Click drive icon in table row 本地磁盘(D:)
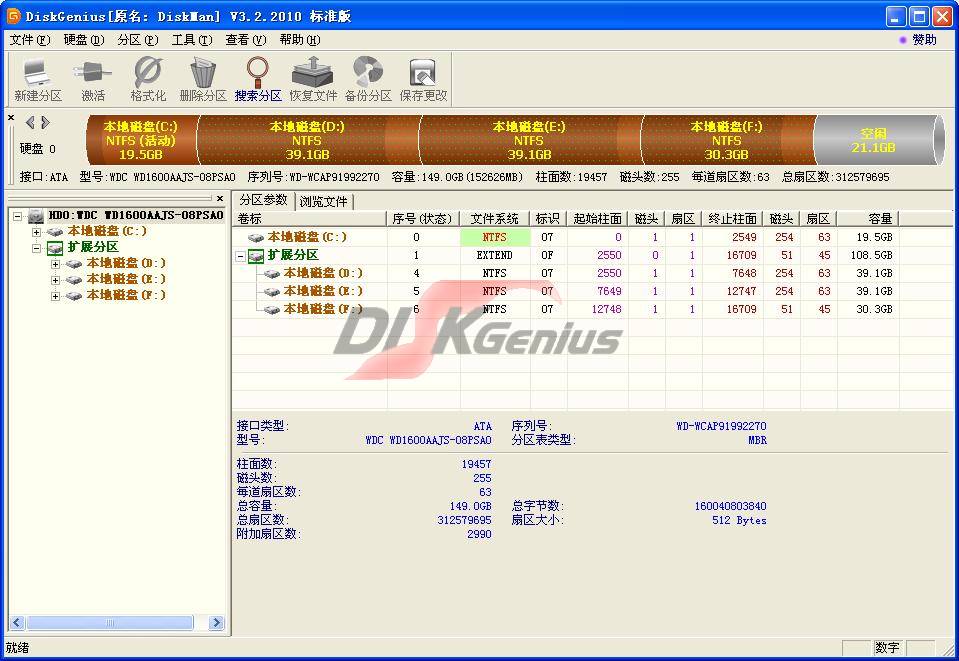 tap(272, 273)
